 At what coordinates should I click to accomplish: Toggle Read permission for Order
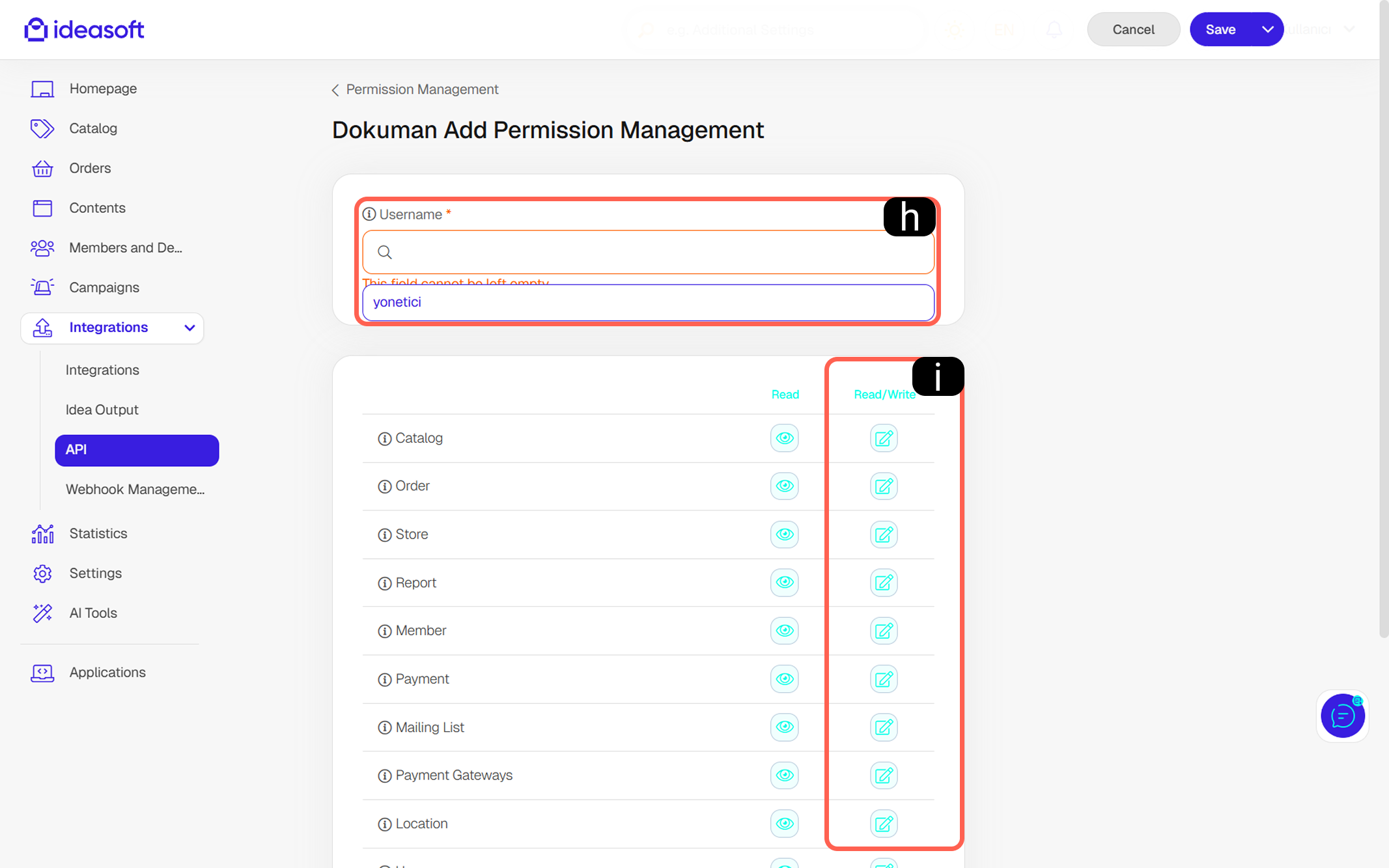[x=785, y=486]
